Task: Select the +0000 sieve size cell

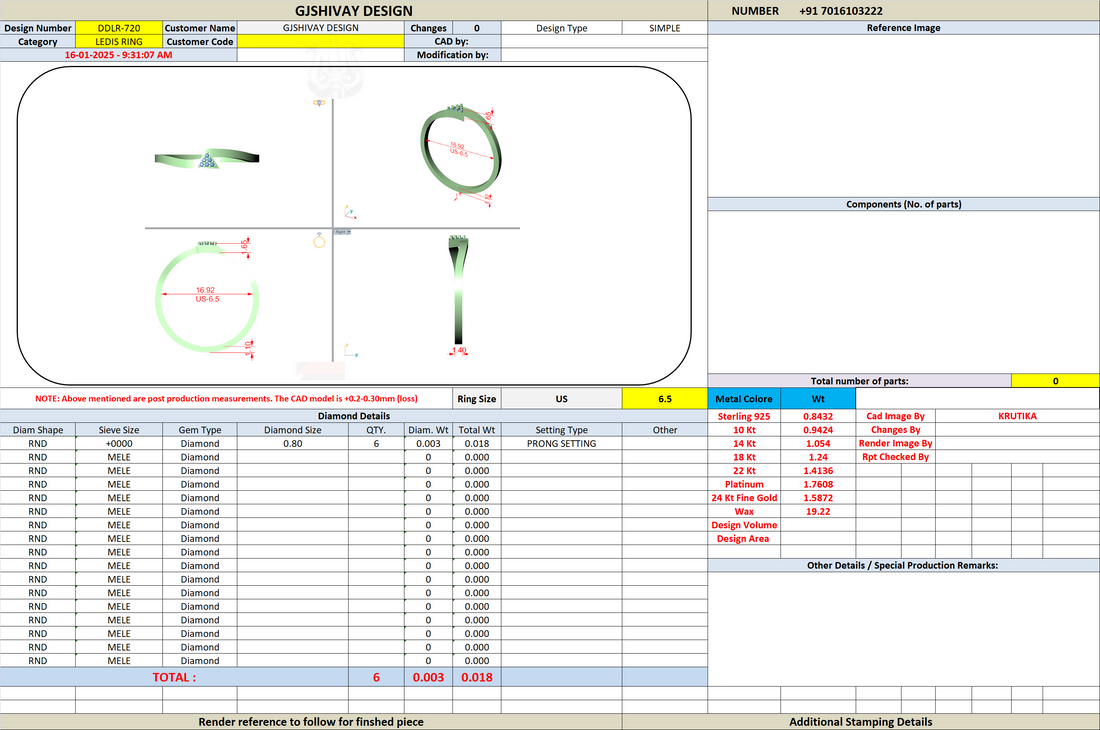Action: point(119,443)
